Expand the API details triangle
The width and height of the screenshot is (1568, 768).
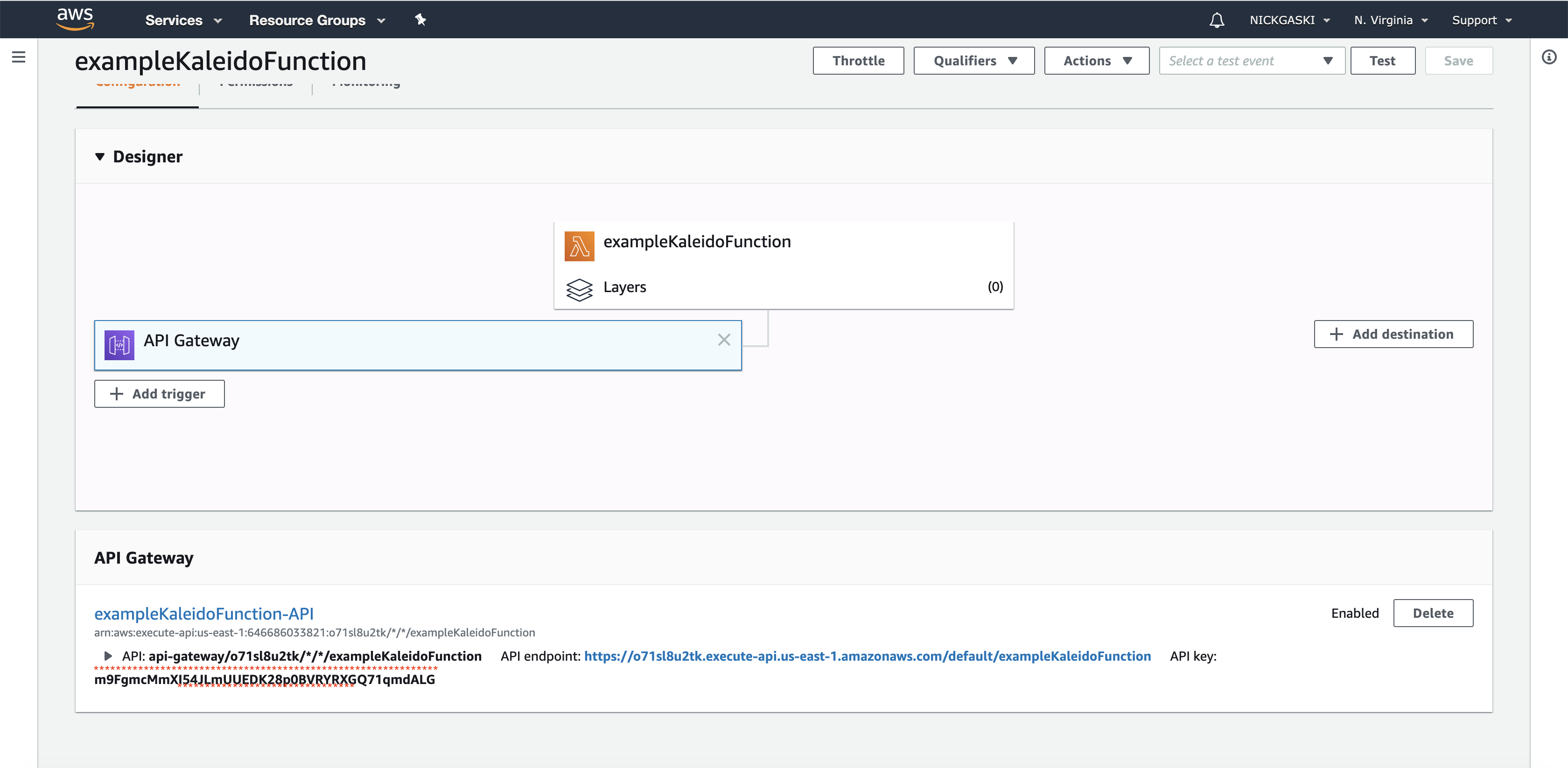click(108, 656)
